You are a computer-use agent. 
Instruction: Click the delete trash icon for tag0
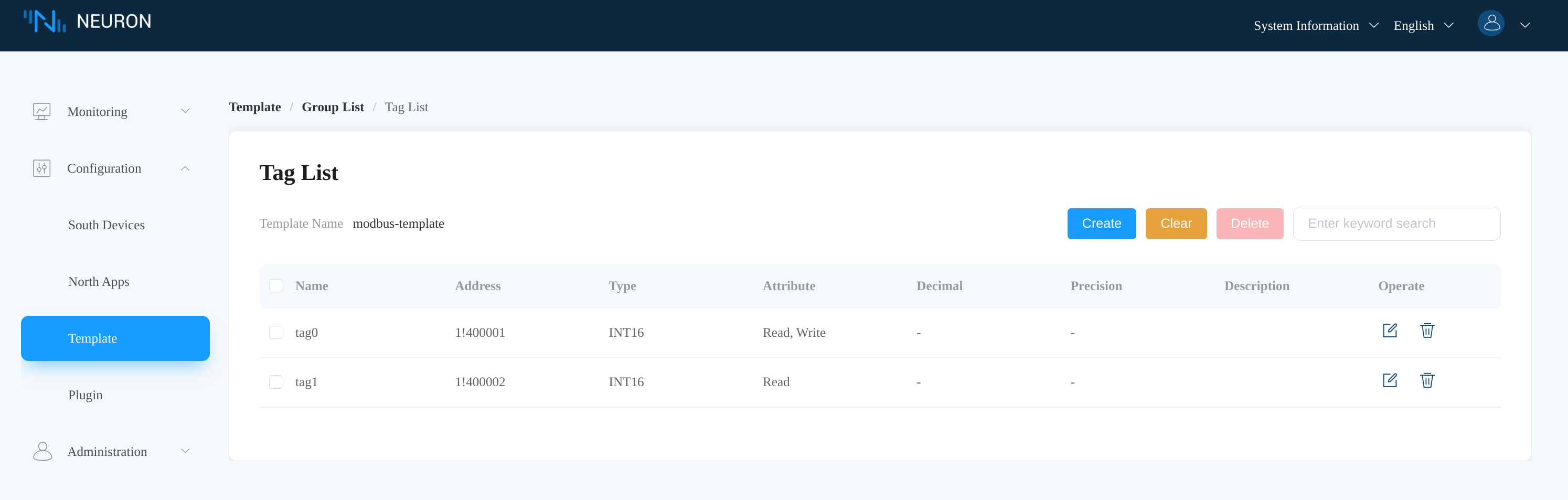click(1427, 331)
